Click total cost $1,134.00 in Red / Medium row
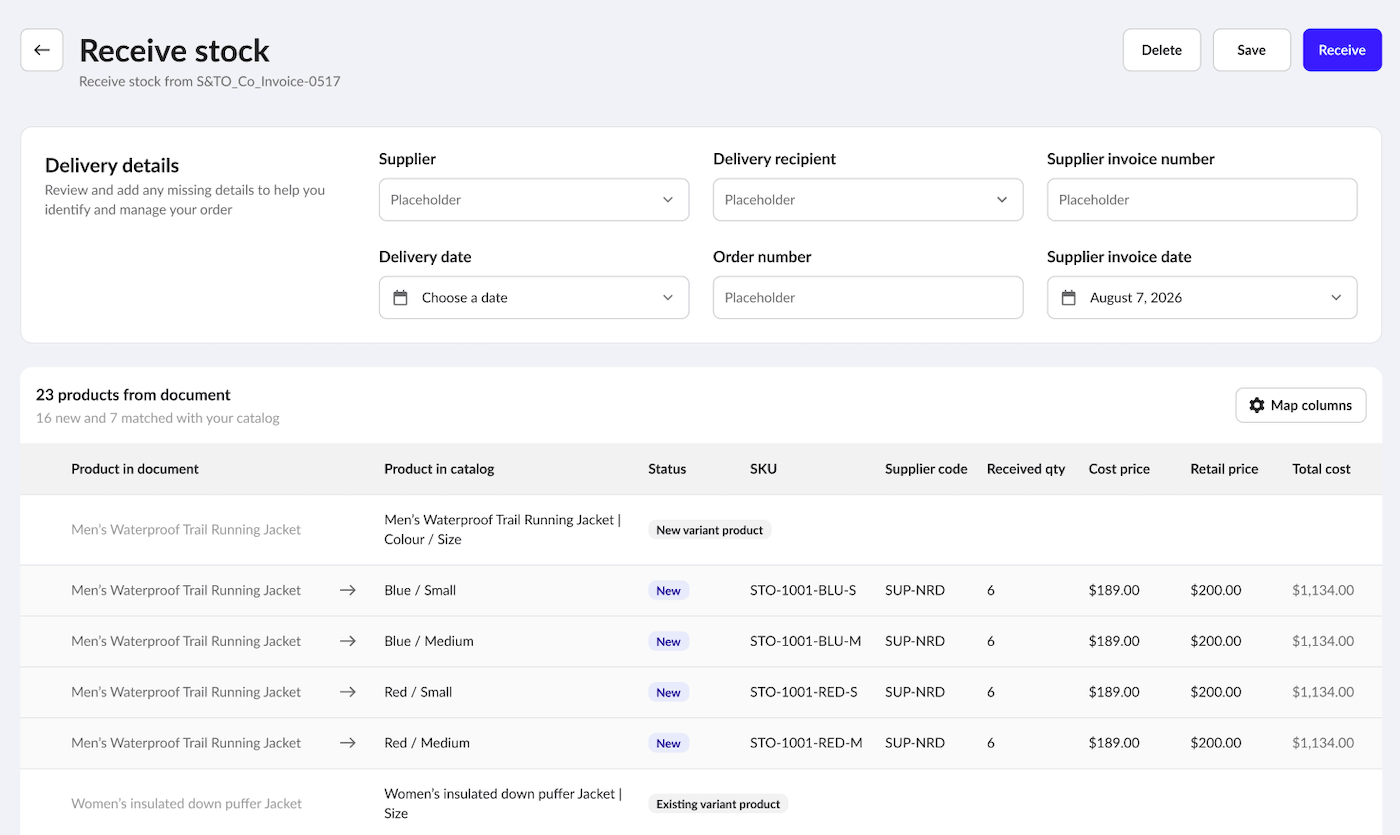This screenshot has width=1400, height=835. (x=1323, y=743)
